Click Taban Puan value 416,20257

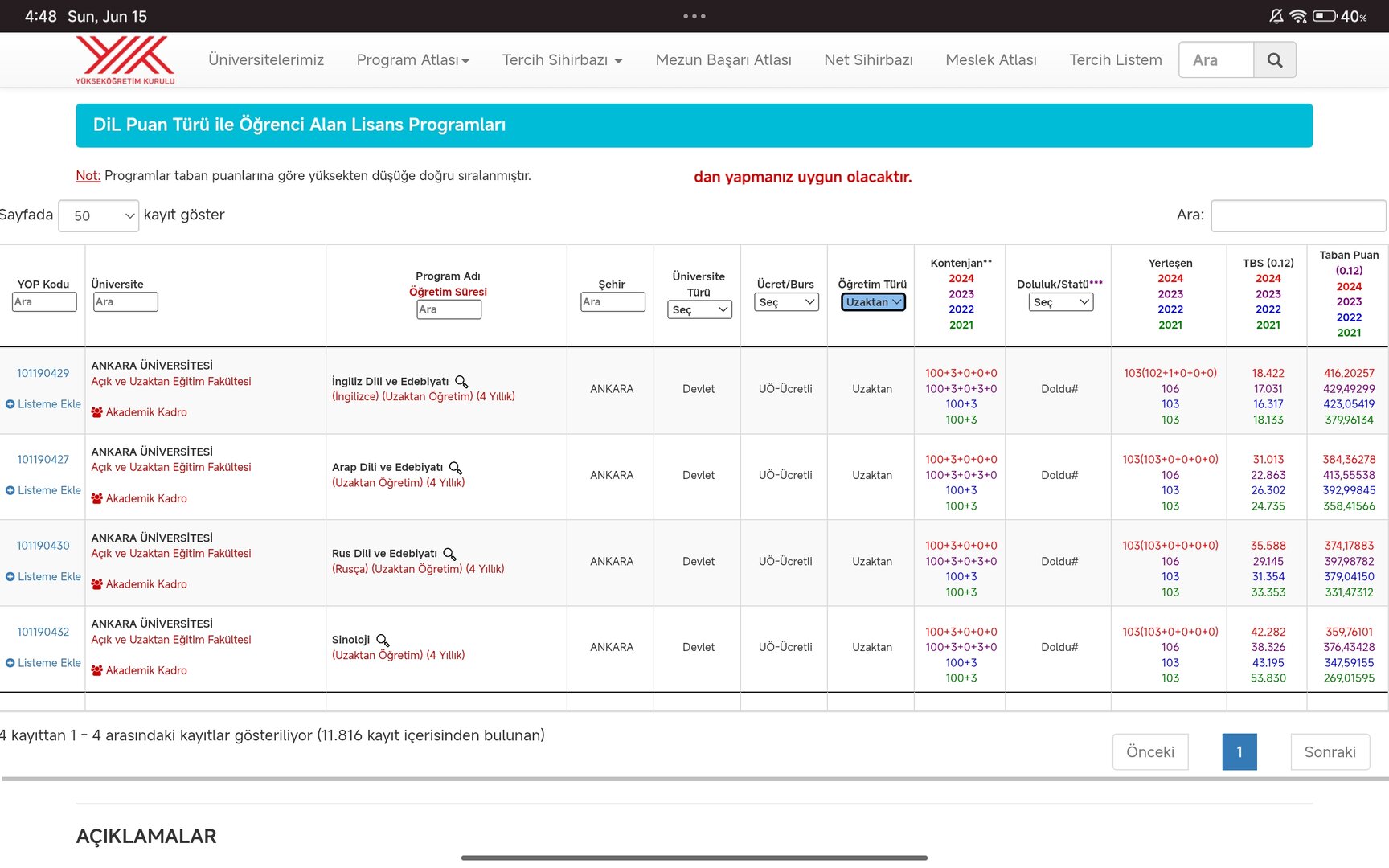click(x=1349, y=373)
